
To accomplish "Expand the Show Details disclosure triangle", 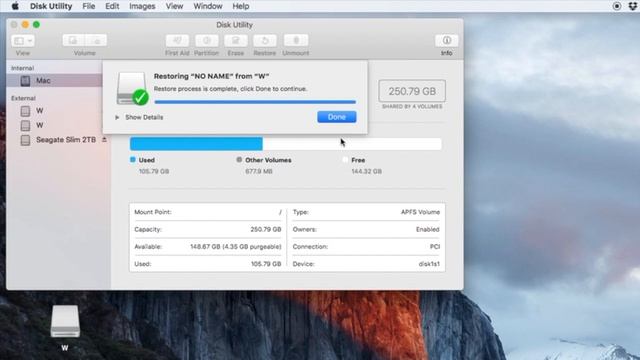I will [117, 118].
